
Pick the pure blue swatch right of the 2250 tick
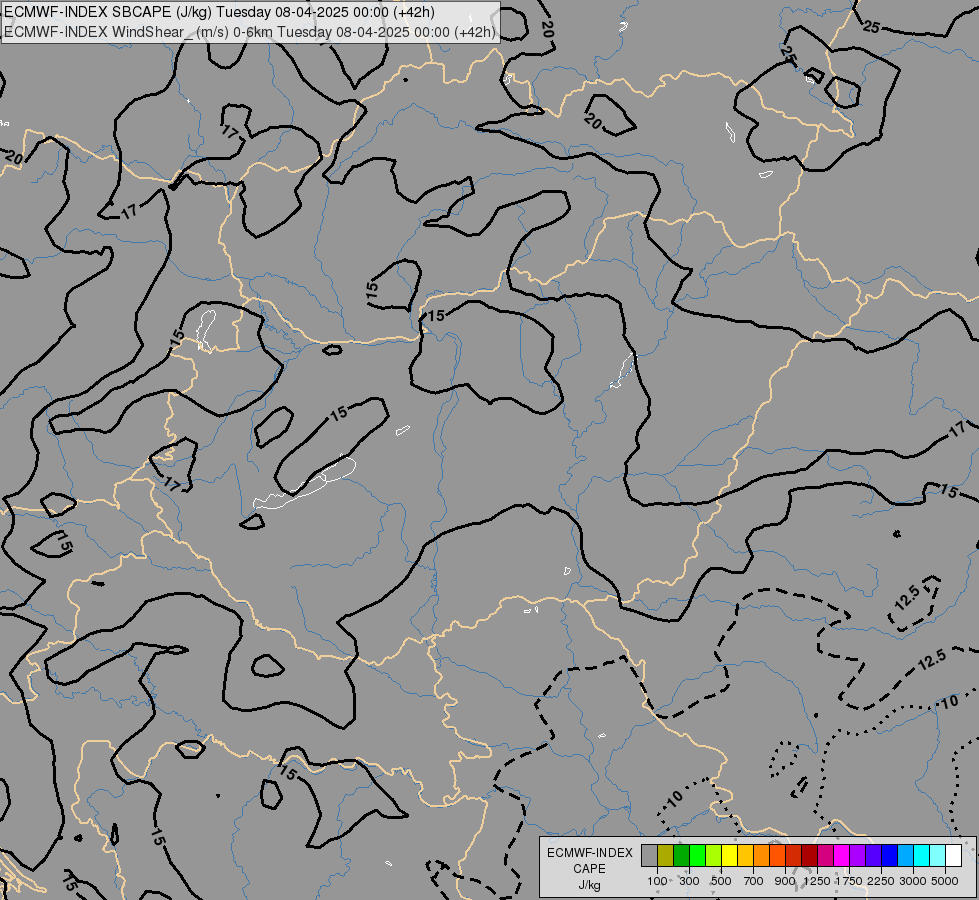pos(890,855)
